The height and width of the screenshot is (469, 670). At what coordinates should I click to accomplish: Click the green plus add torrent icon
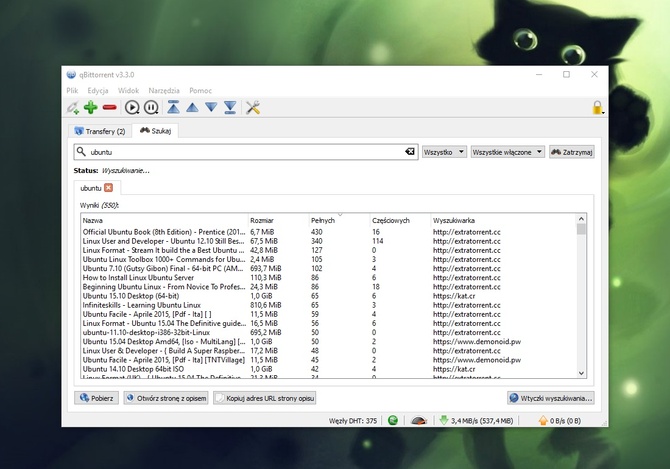[x=91, y=107]
